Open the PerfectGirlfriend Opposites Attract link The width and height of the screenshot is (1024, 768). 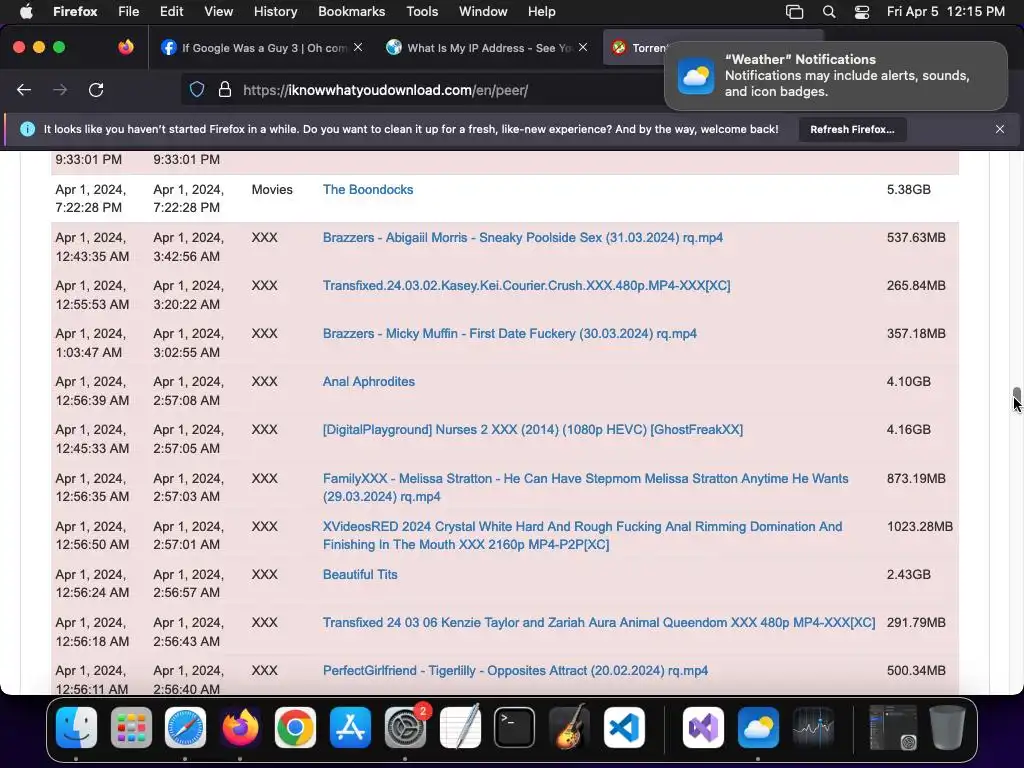click(515, 671)
